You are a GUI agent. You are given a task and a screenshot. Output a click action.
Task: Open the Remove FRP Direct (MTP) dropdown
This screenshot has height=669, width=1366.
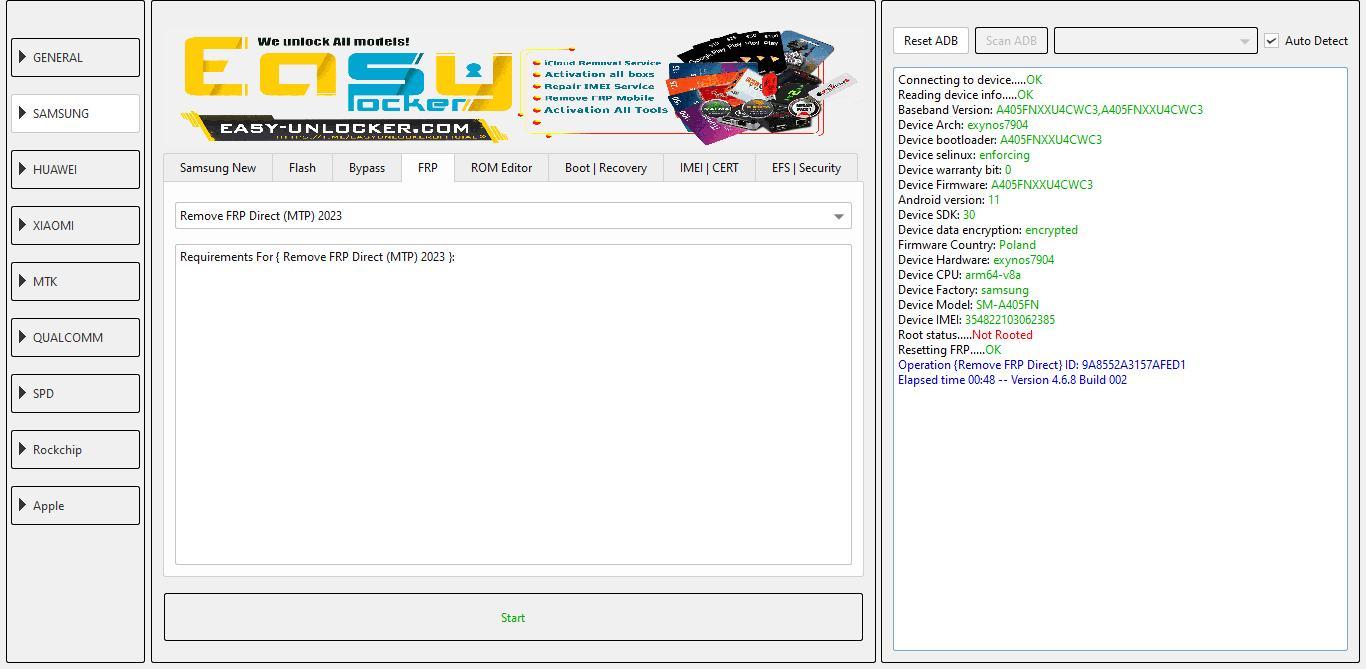(x=513, y=216)
